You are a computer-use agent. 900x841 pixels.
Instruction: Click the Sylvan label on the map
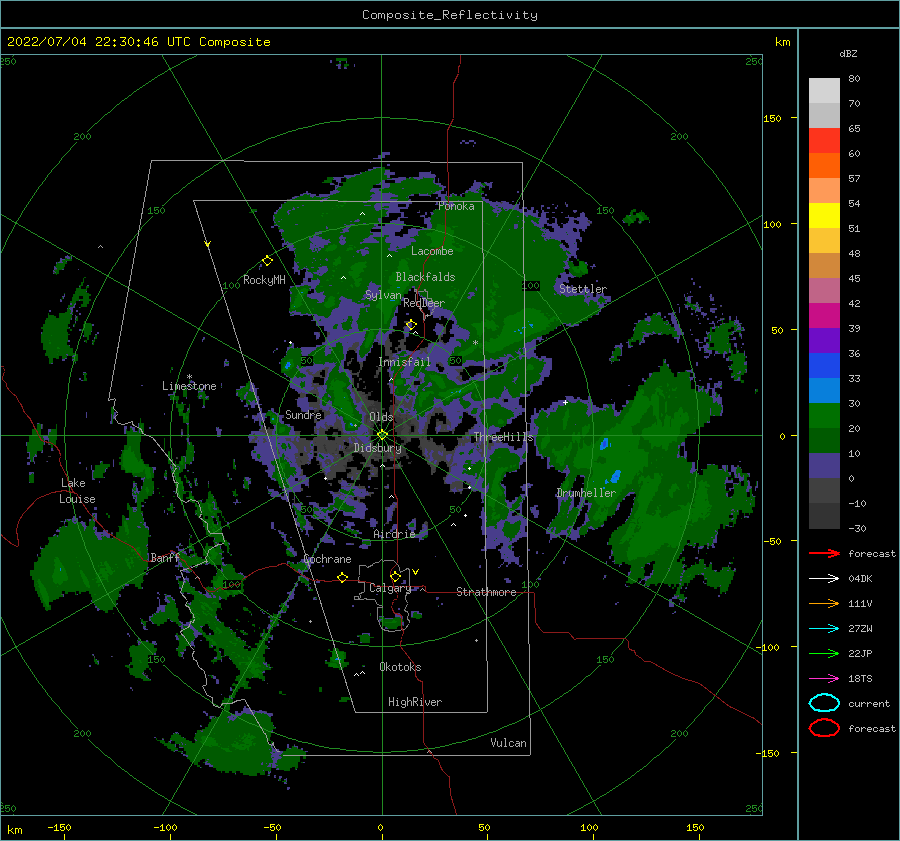pos(383,295)
